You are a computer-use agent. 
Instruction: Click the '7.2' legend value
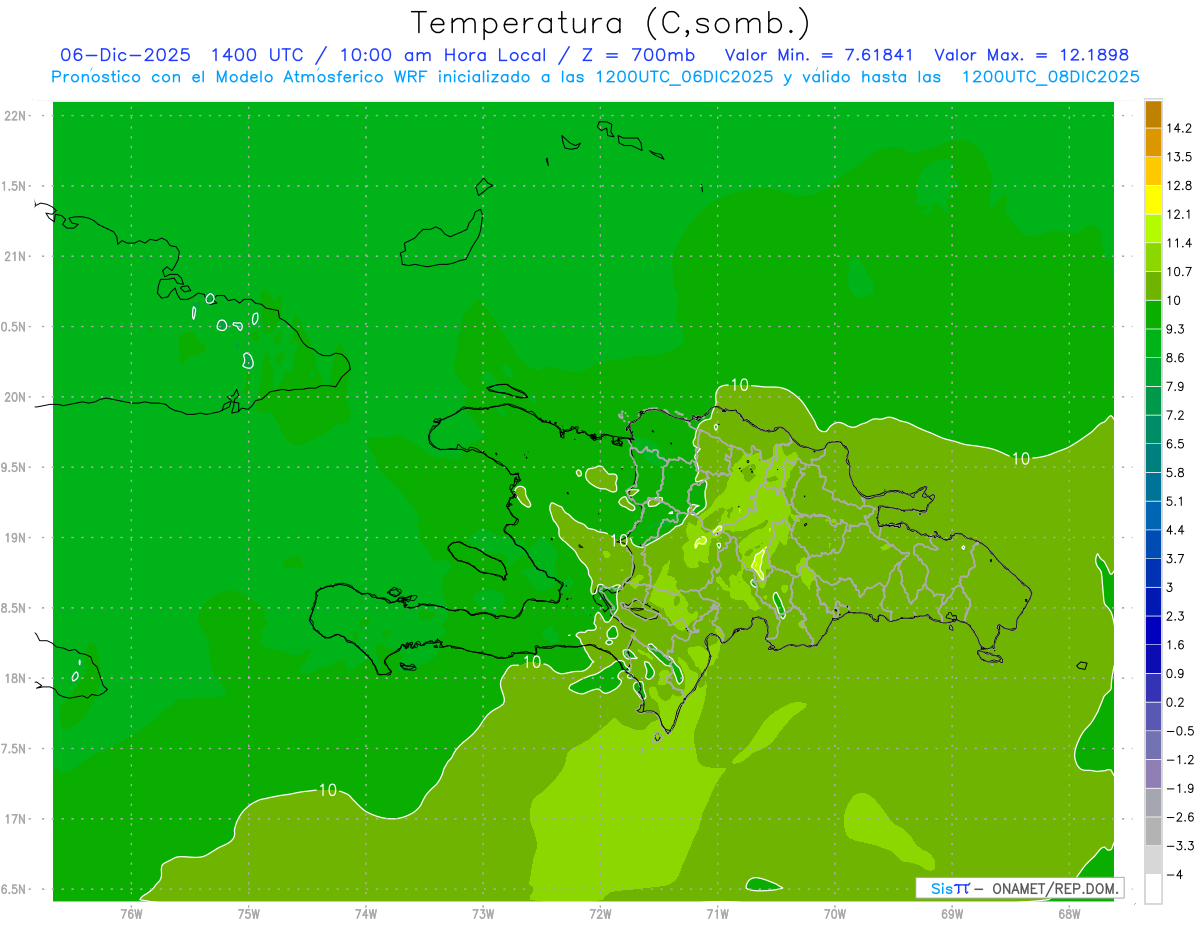coord(1176,415)
